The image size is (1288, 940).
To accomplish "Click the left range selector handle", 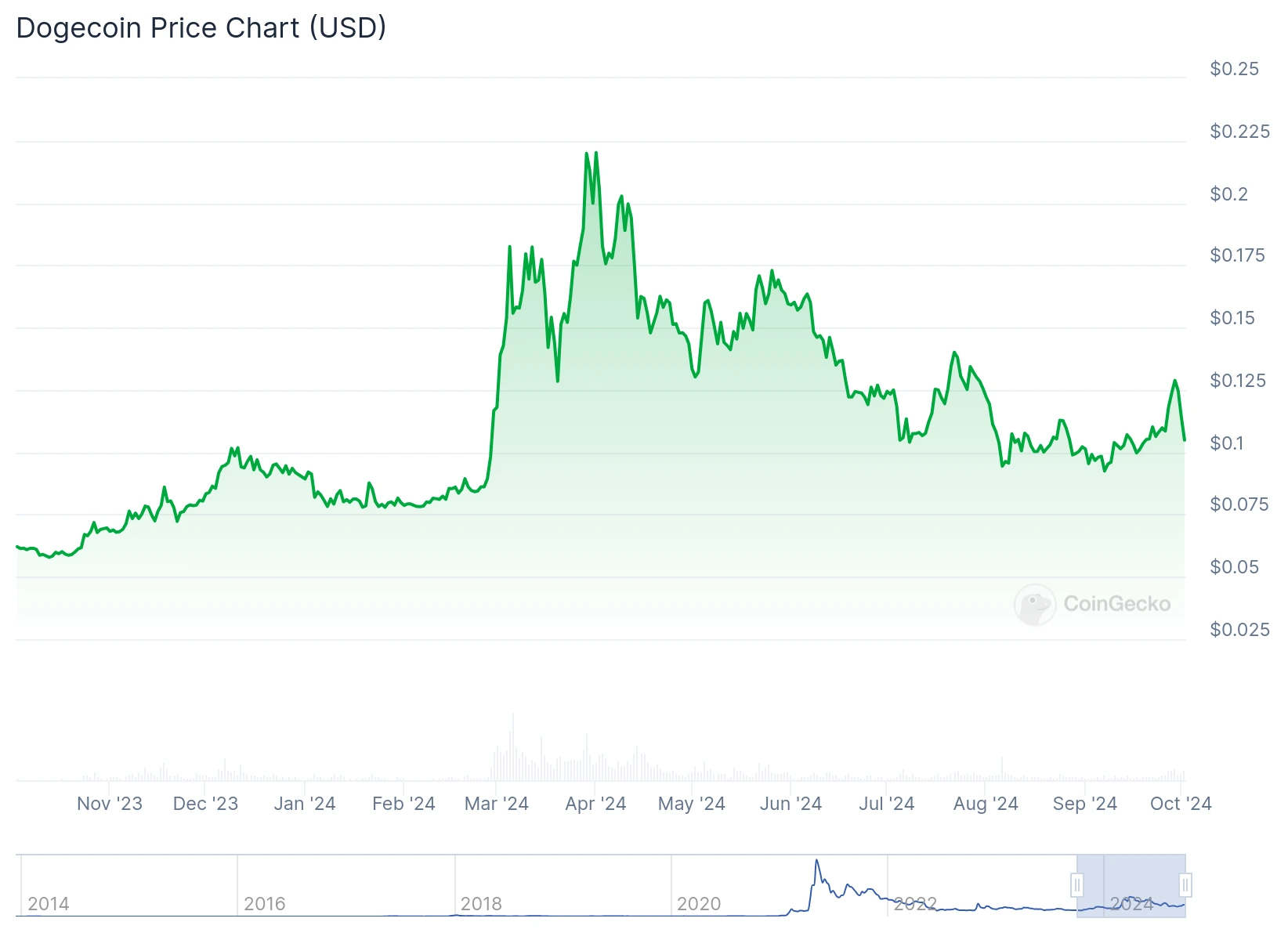I will tap(1077, 885).
